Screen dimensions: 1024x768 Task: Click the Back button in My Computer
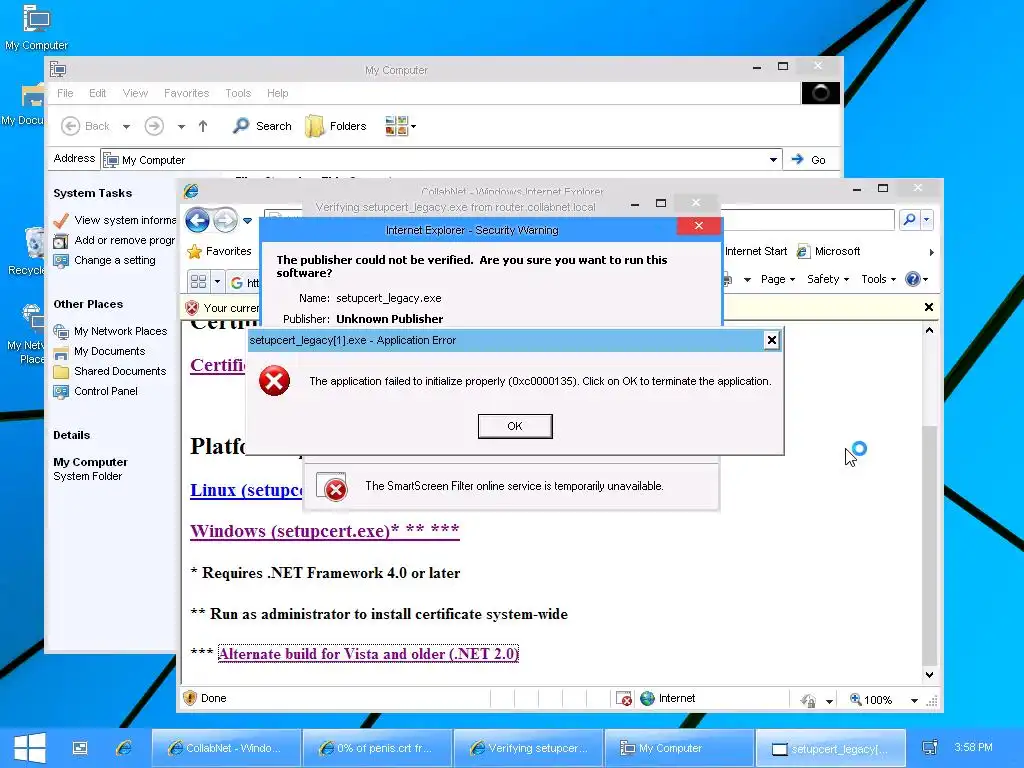tap(85, 126)
